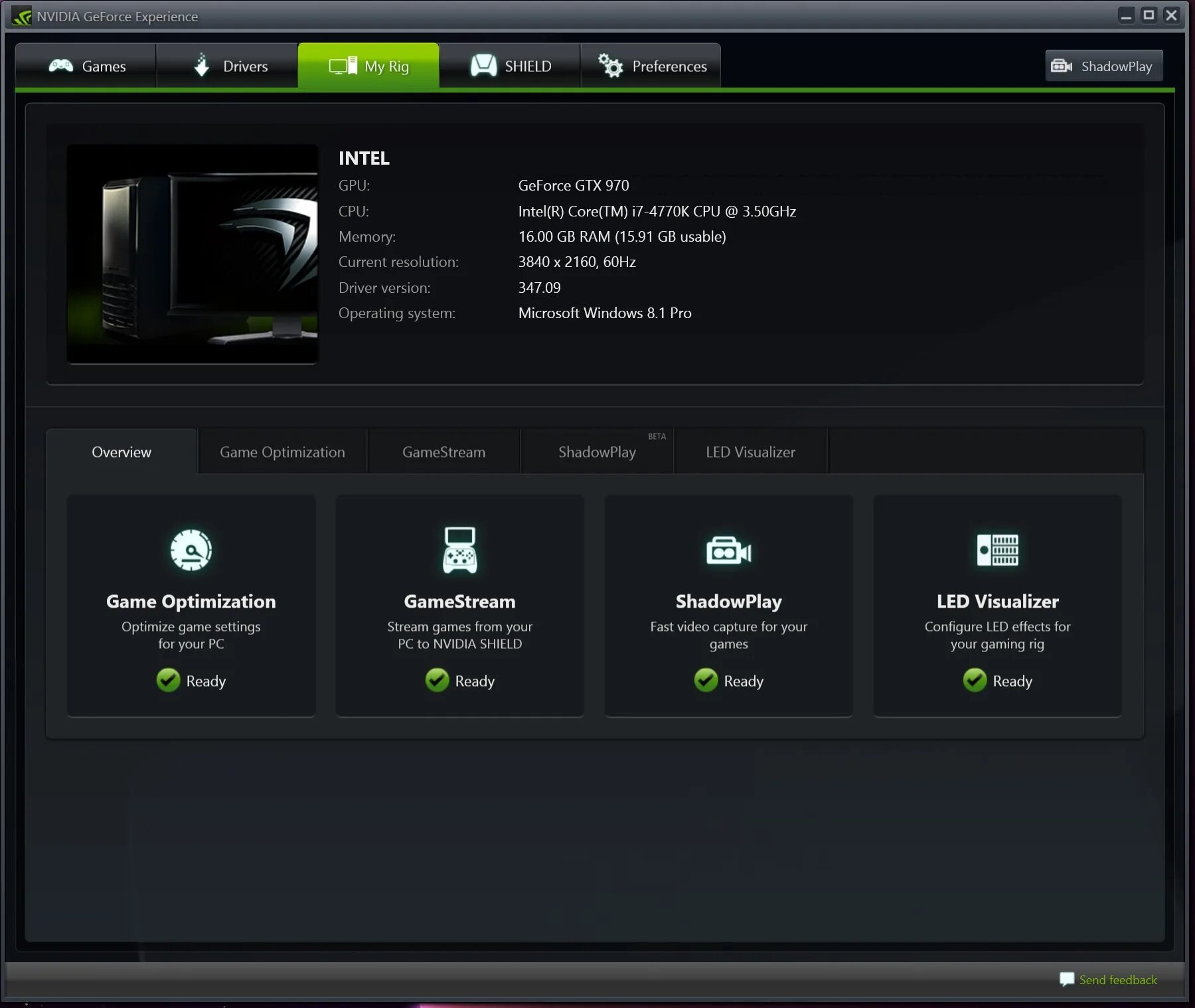Click the download arrow icon on Drivers tab

coord(202,65)
